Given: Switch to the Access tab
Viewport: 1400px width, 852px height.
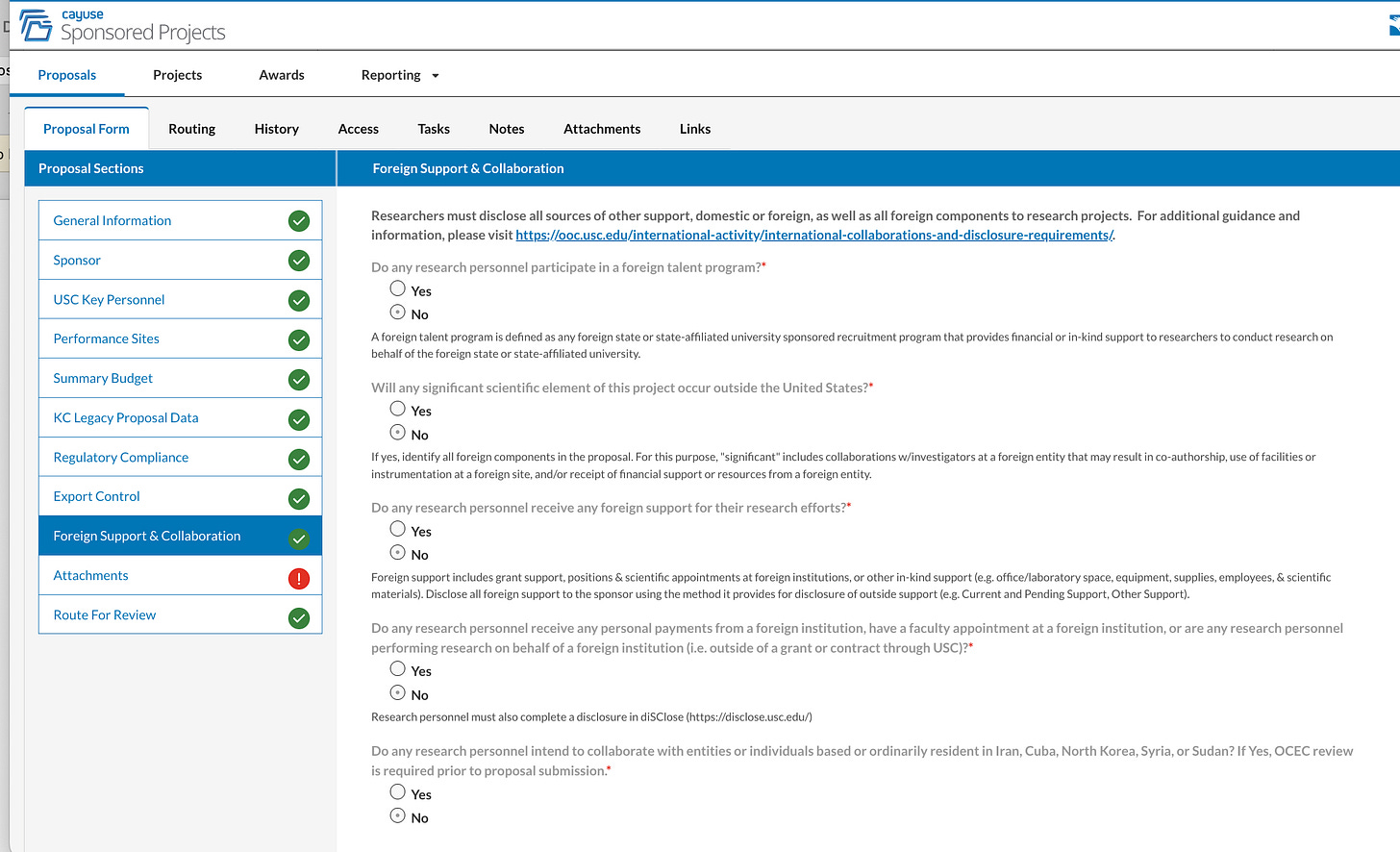Looking at the screenshot, I should 359,129.
